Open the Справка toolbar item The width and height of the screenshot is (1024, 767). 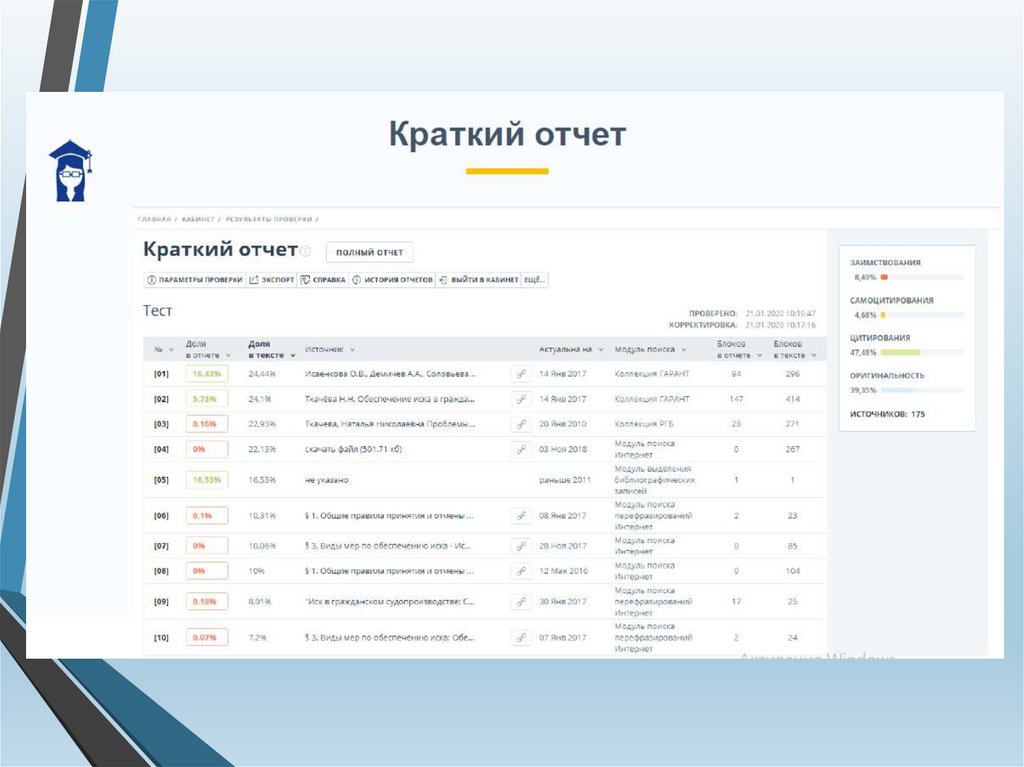(x=323, y=280)
